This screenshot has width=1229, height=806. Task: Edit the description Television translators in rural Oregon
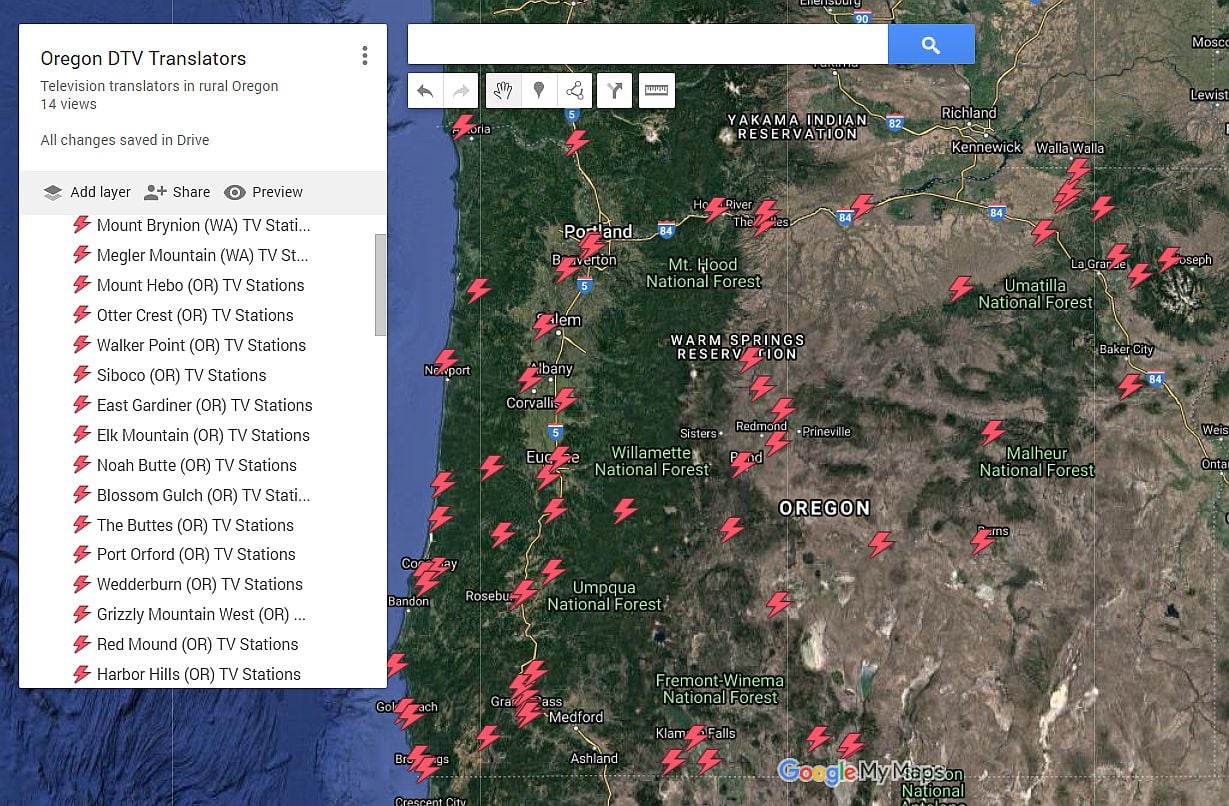(x=159, y=86)
